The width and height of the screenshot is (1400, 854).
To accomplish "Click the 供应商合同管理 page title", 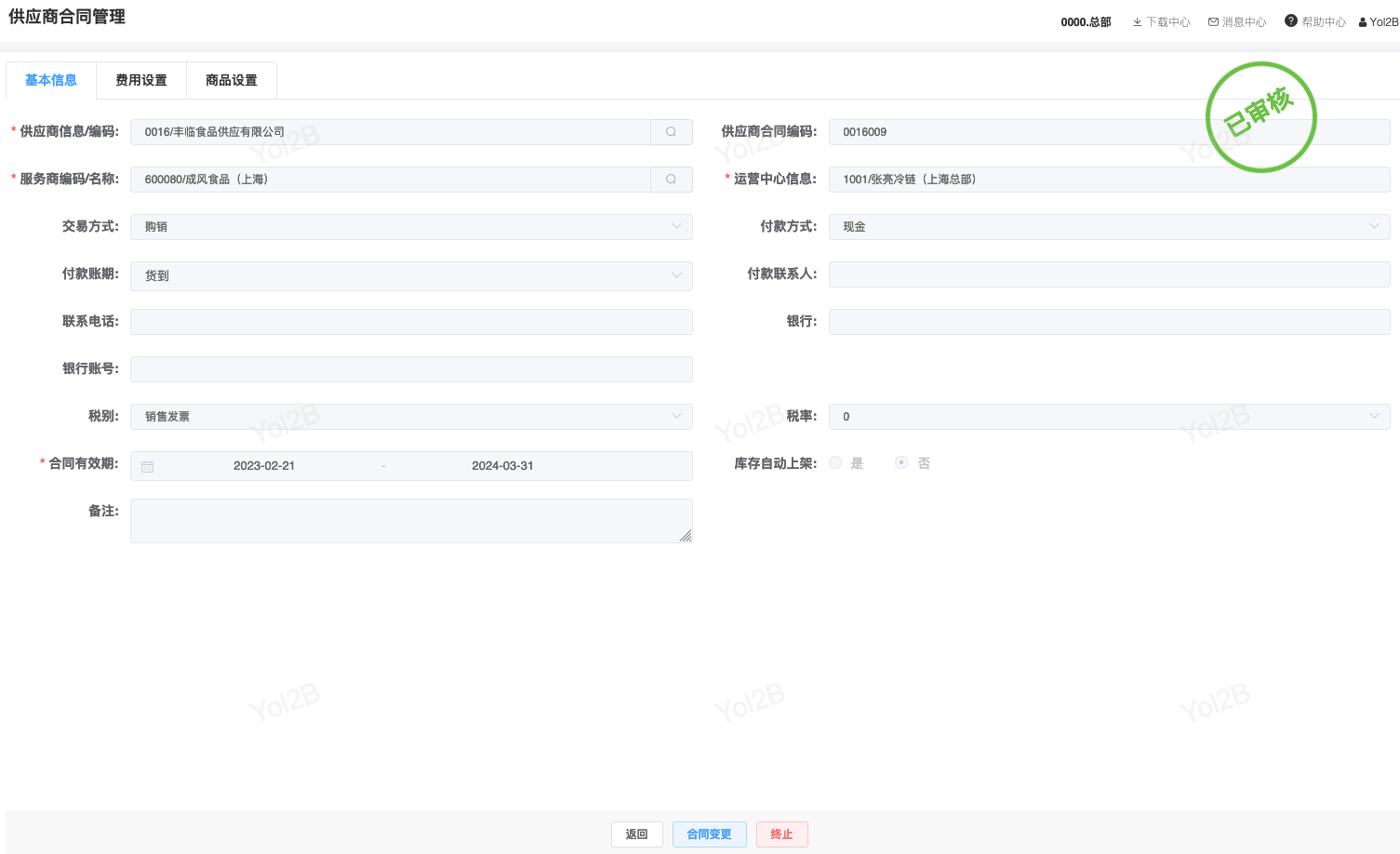I will point(67,17).
